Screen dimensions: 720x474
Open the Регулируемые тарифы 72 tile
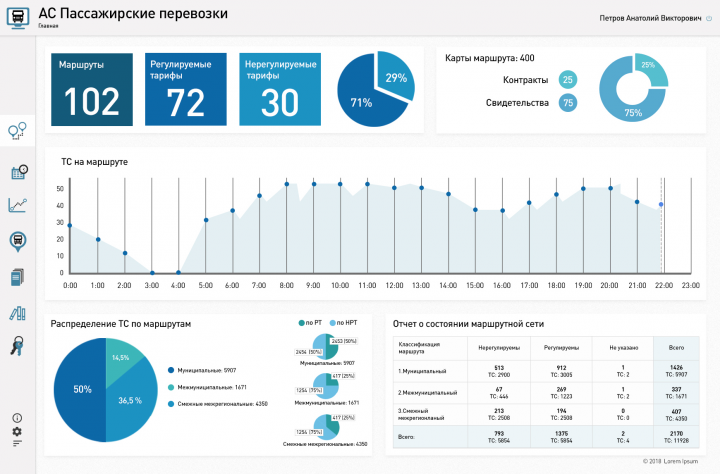[186, 90]
